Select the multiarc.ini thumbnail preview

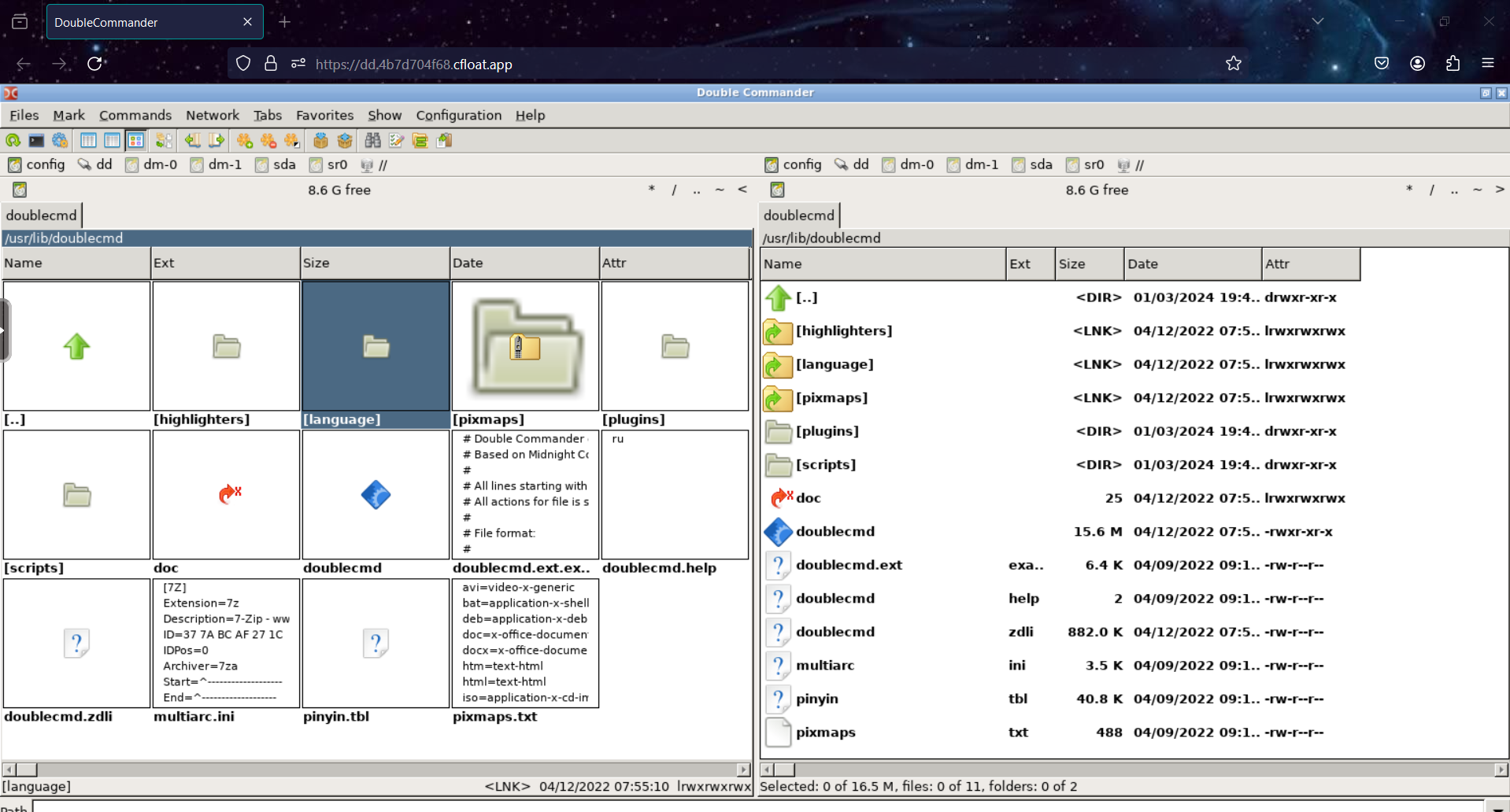[x=226, y=644]
